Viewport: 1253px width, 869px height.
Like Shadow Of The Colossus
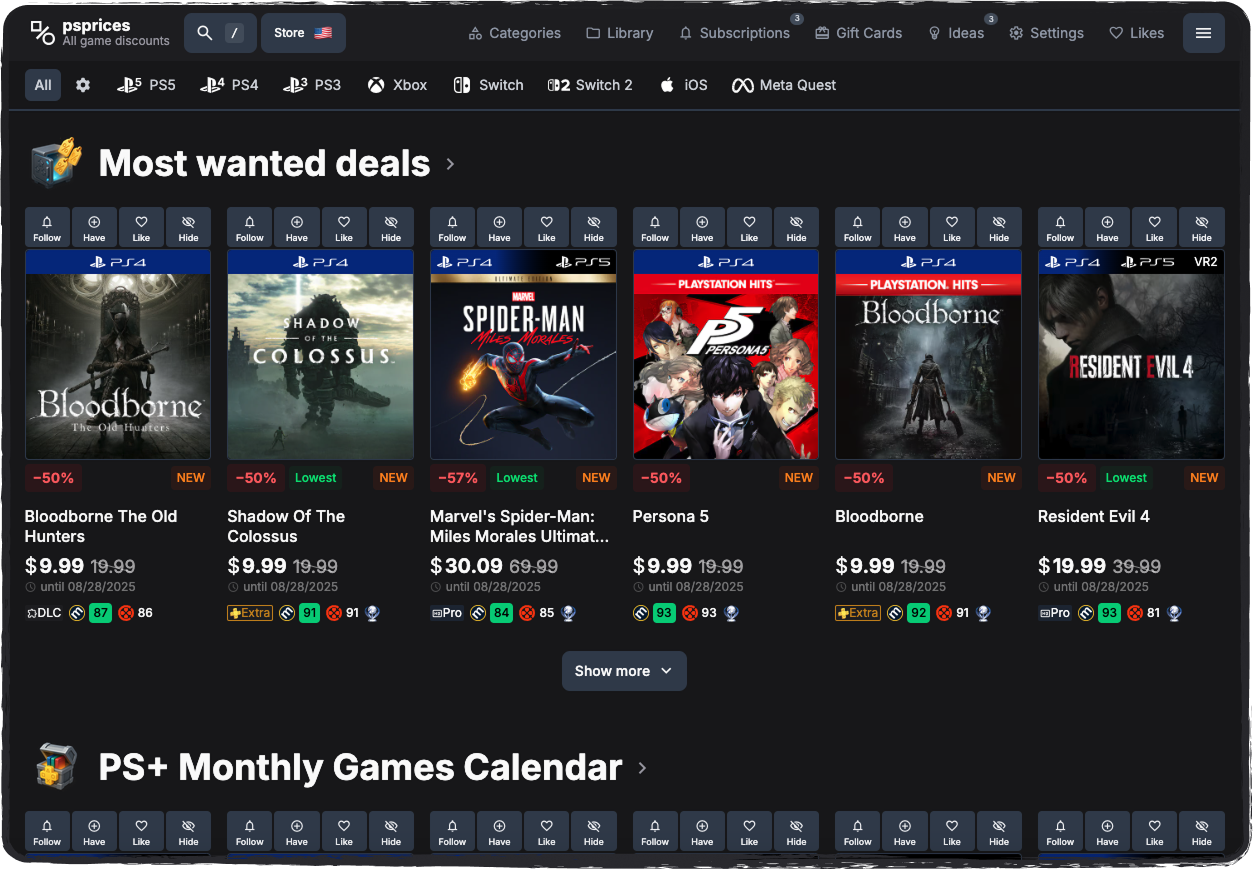coord(344,227)
